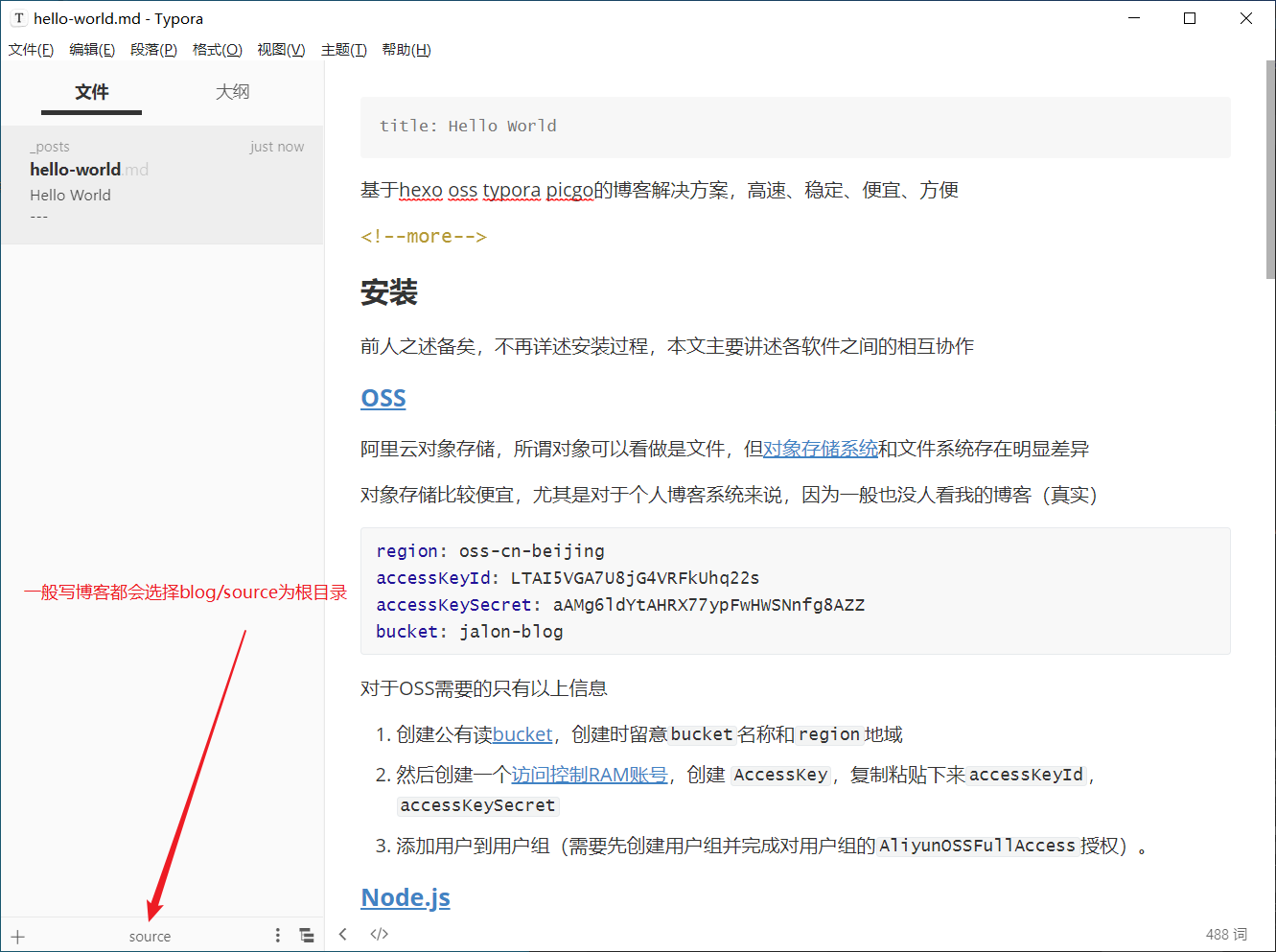Collapse sidebar with left chevron icon

[343, 935]
